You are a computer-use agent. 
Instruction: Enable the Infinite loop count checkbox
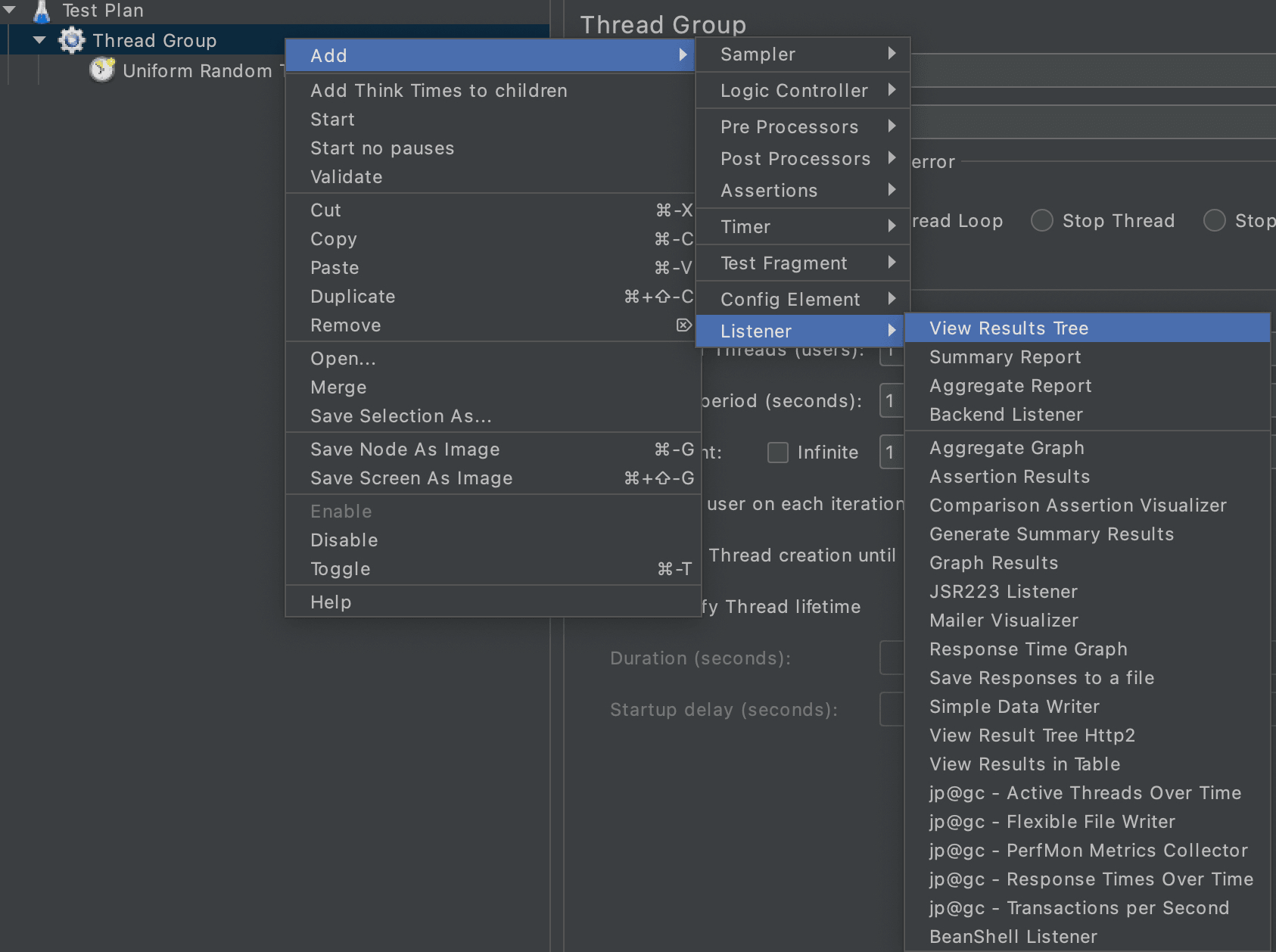778,452
